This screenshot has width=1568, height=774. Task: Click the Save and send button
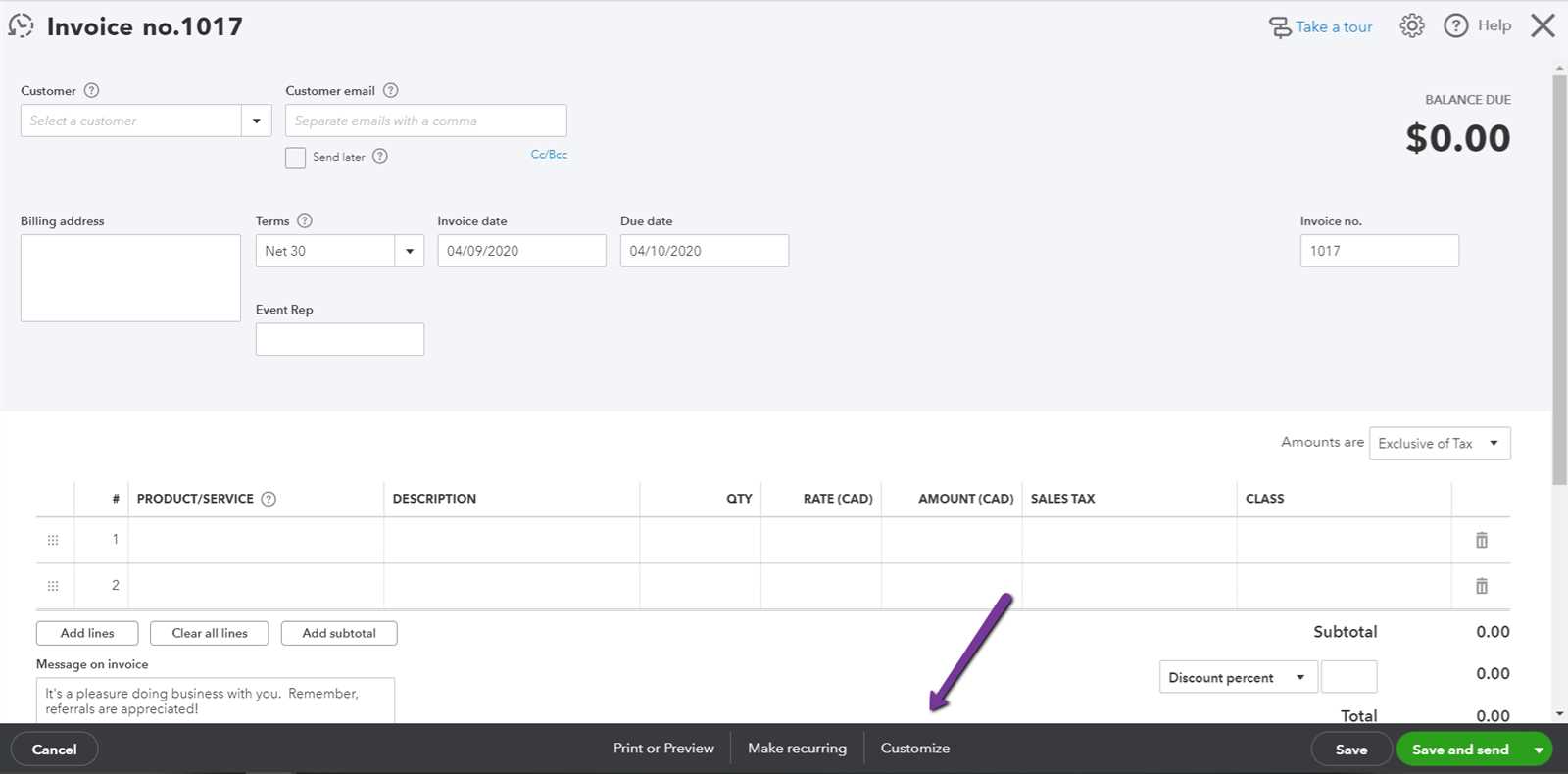[x=1460, y=750]
